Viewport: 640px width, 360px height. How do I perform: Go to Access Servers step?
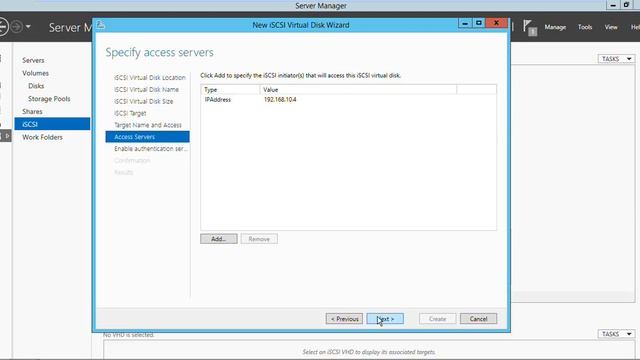[x=147, y=137]
